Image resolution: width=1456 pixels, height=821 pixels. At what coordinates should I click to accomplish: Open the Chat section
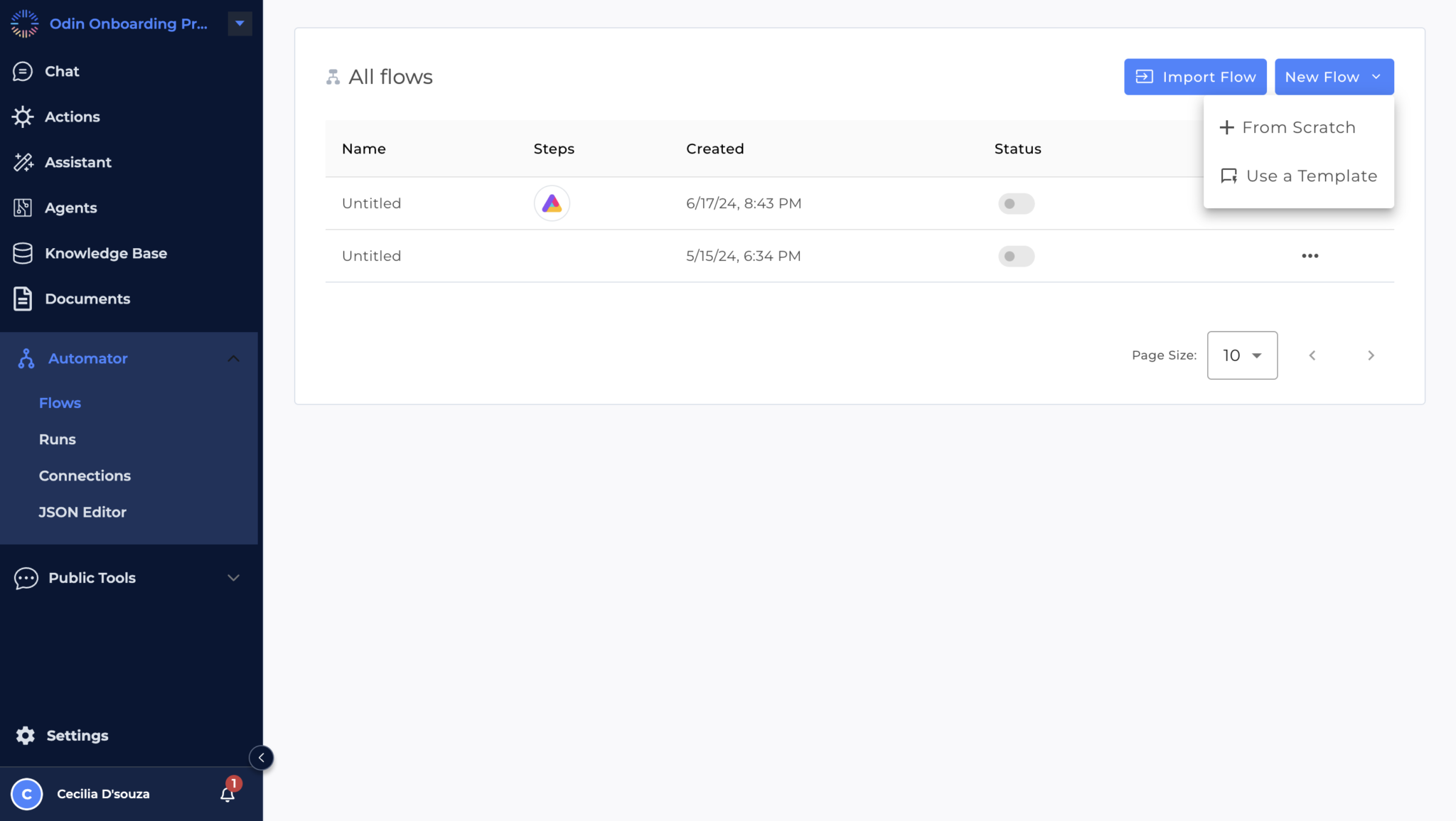click(x=62, y=71)
